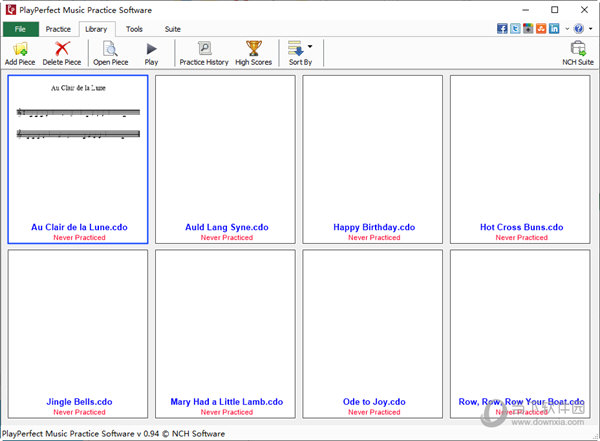This screenshot has width=600, height=441.
Task: Click the orange social share icon
Action: click(541, 29)
